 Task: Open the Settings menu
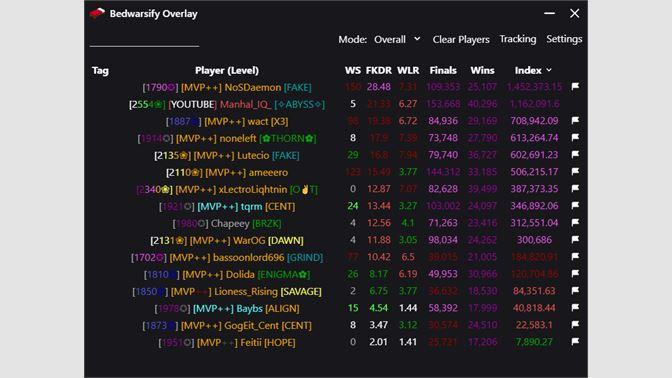coord(564,39)
